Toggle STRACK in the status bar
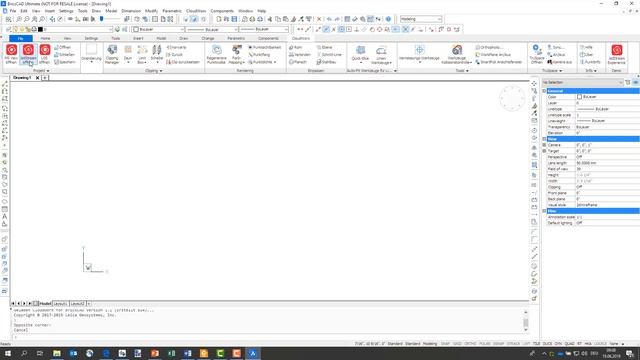Image resolution: width=640 pixels, height=360 pixels. [513, 344]
